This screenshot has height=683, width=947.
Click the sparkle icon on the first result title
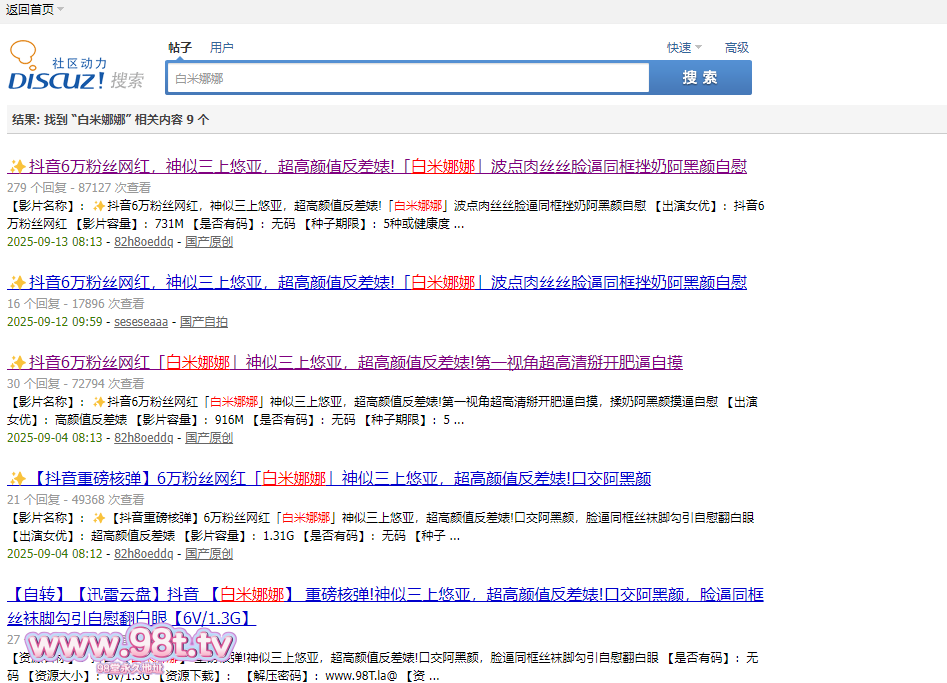point(17,167)
